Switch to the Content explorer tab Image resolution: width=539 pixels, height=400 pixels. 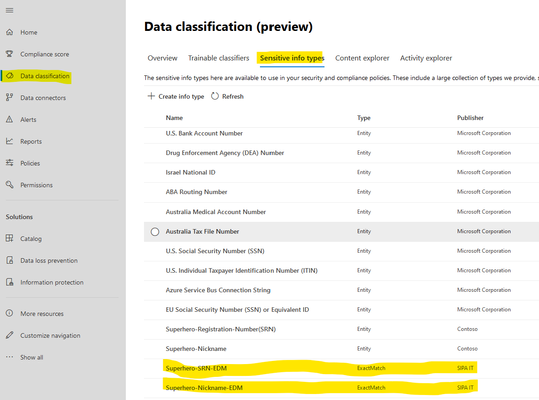tap(362, 58)
